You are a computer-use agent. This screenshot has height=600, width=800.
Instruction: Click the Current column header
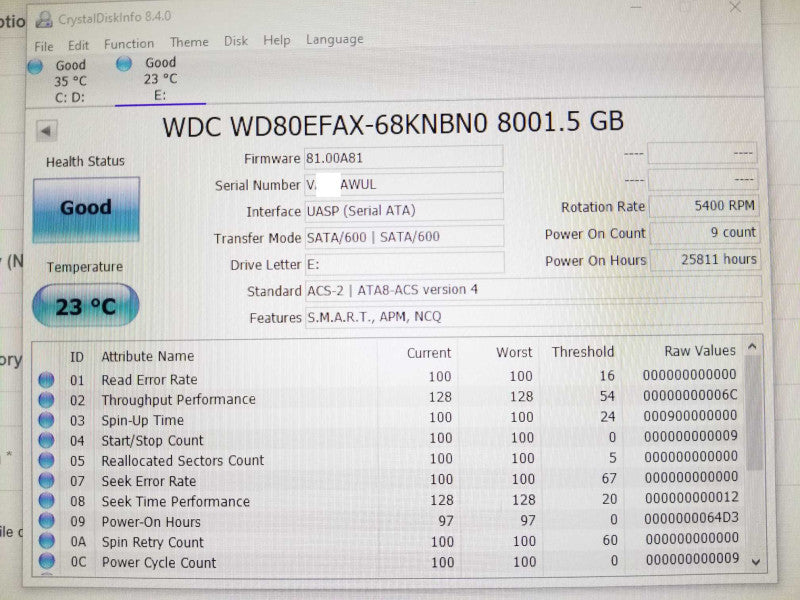click(x=429, y=353)
